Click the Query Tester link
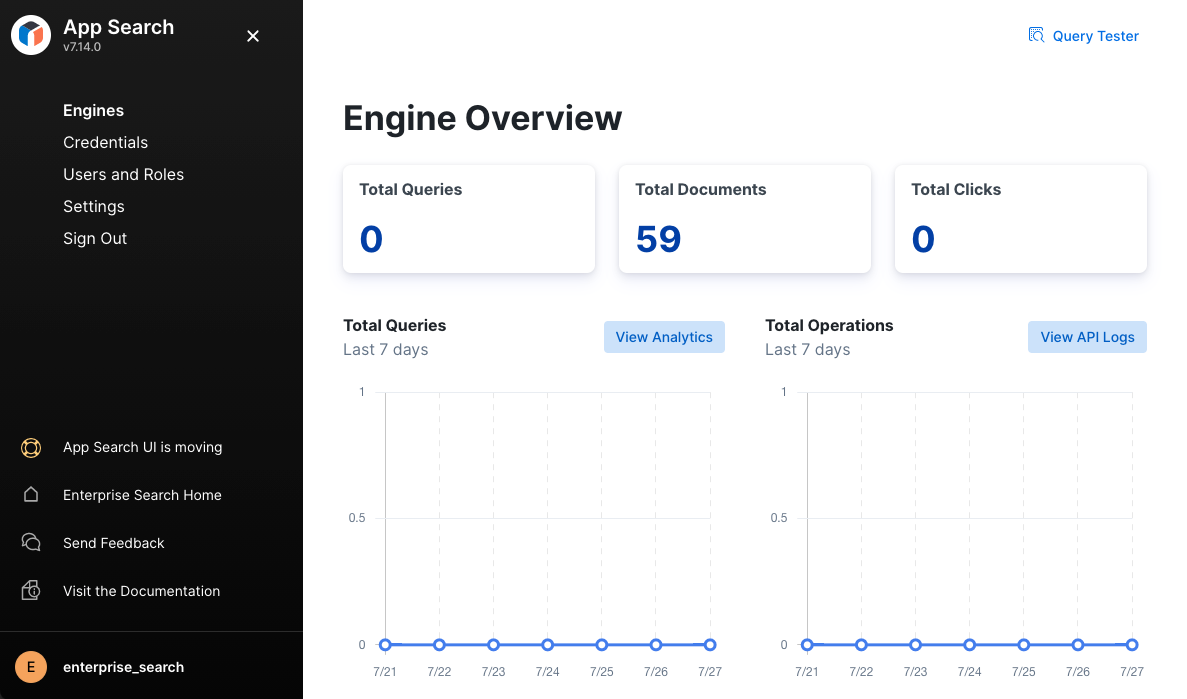Image resolution: width=1187 pixels, height=699 pixels. 1095,35
